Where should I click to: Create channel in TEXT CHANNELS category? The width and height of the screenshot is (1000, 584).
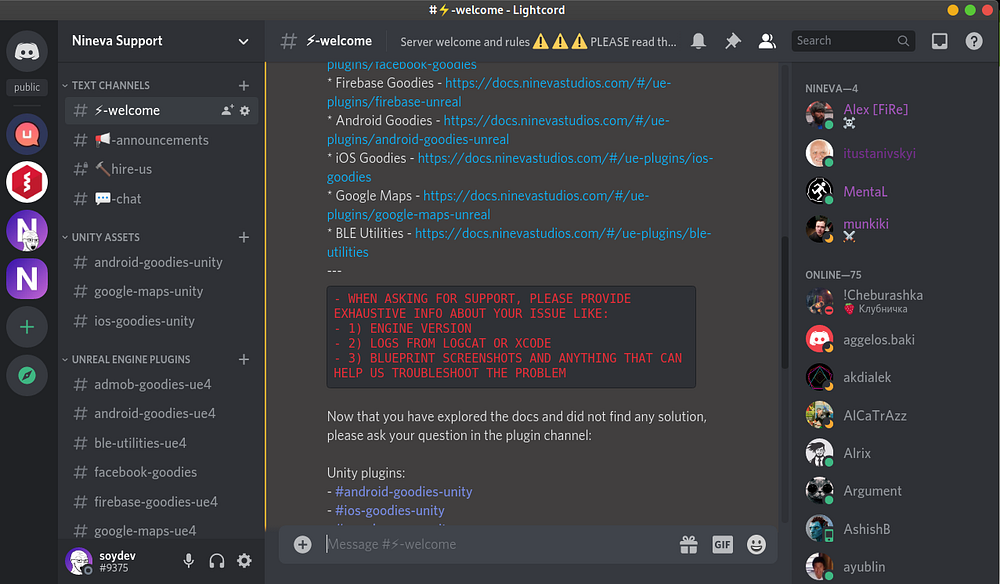[244, 85]
